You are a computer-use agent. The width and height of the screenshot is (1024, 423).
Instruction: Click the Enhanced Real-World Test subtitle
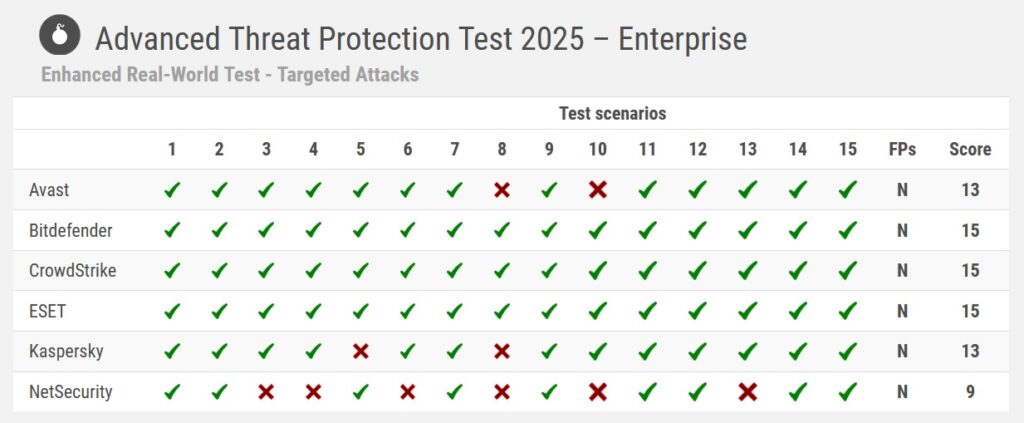click(x=230, y=74)
